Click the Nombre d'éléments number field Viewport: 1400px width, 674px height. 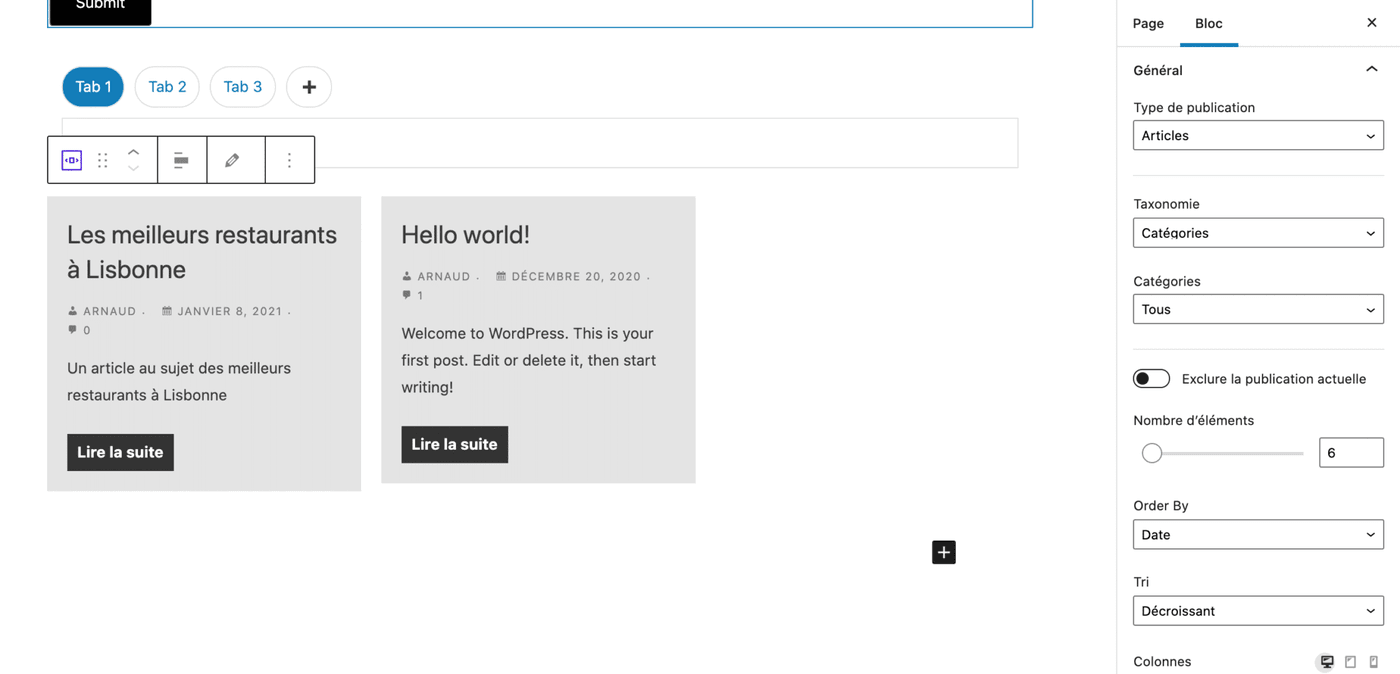tap(1350, 453)
